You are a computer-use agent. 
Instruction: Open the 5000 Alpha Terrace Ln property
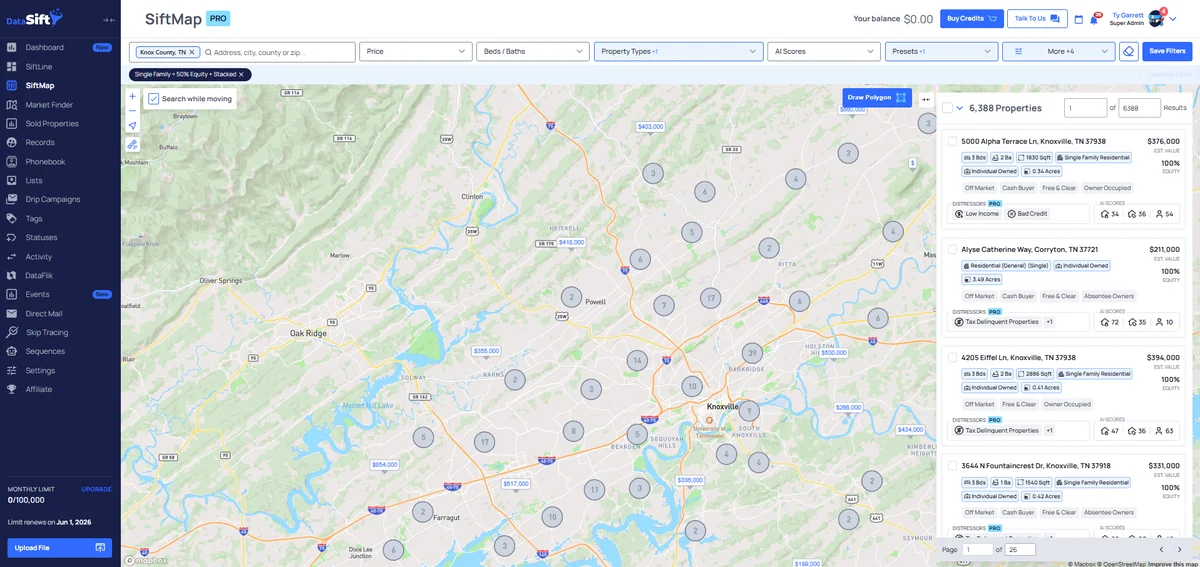[1033, 142]
